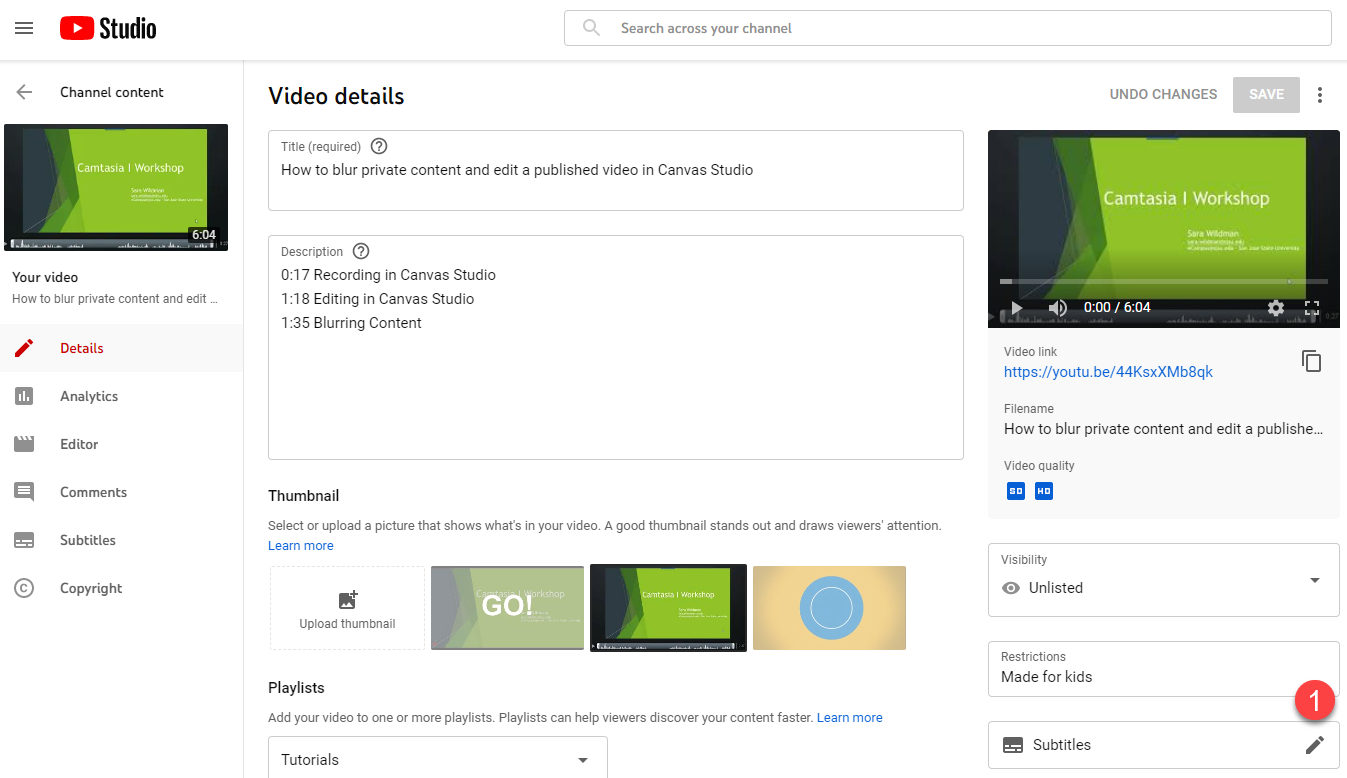Expand the Tutorials playlist dropdown
The width and height of the screenshot is (1347, 778).
[x=438, y=758]
